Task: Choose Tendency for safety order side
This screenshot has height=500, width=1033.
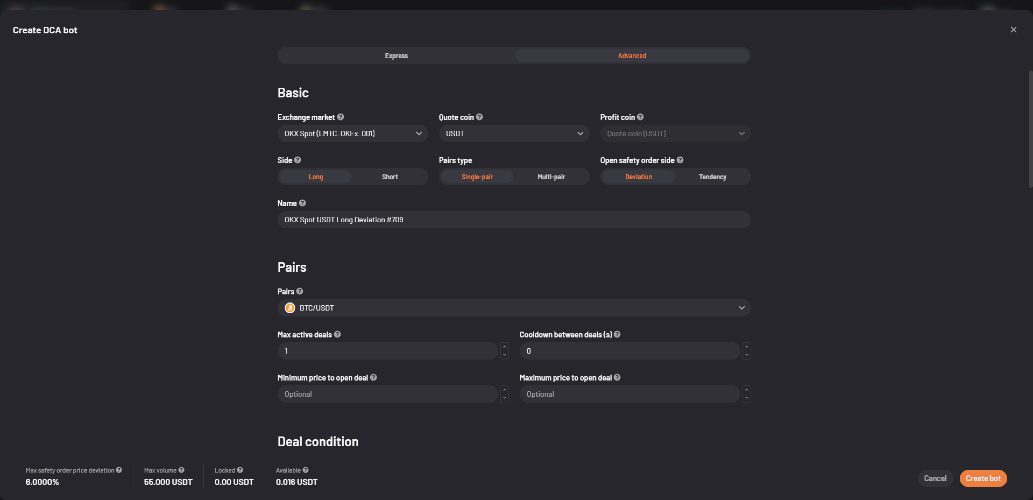Action: tap(713, 177)
